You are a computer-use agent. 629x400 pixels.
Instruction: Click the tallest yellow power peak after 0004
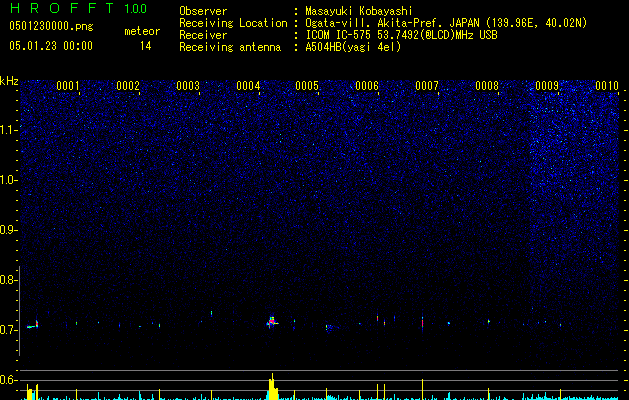tap(273, 387)
